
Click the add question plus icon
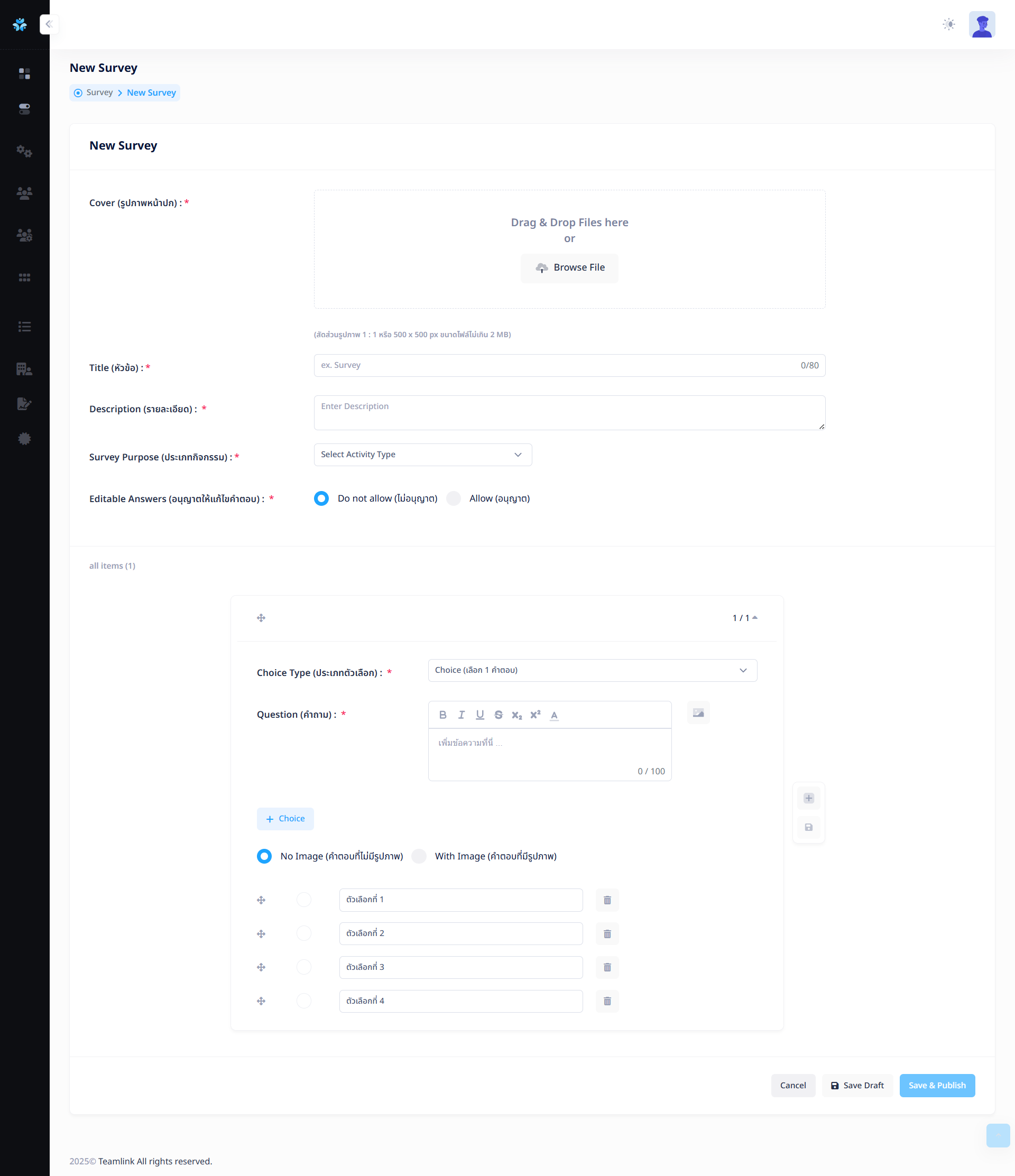(x=808, y=799)
